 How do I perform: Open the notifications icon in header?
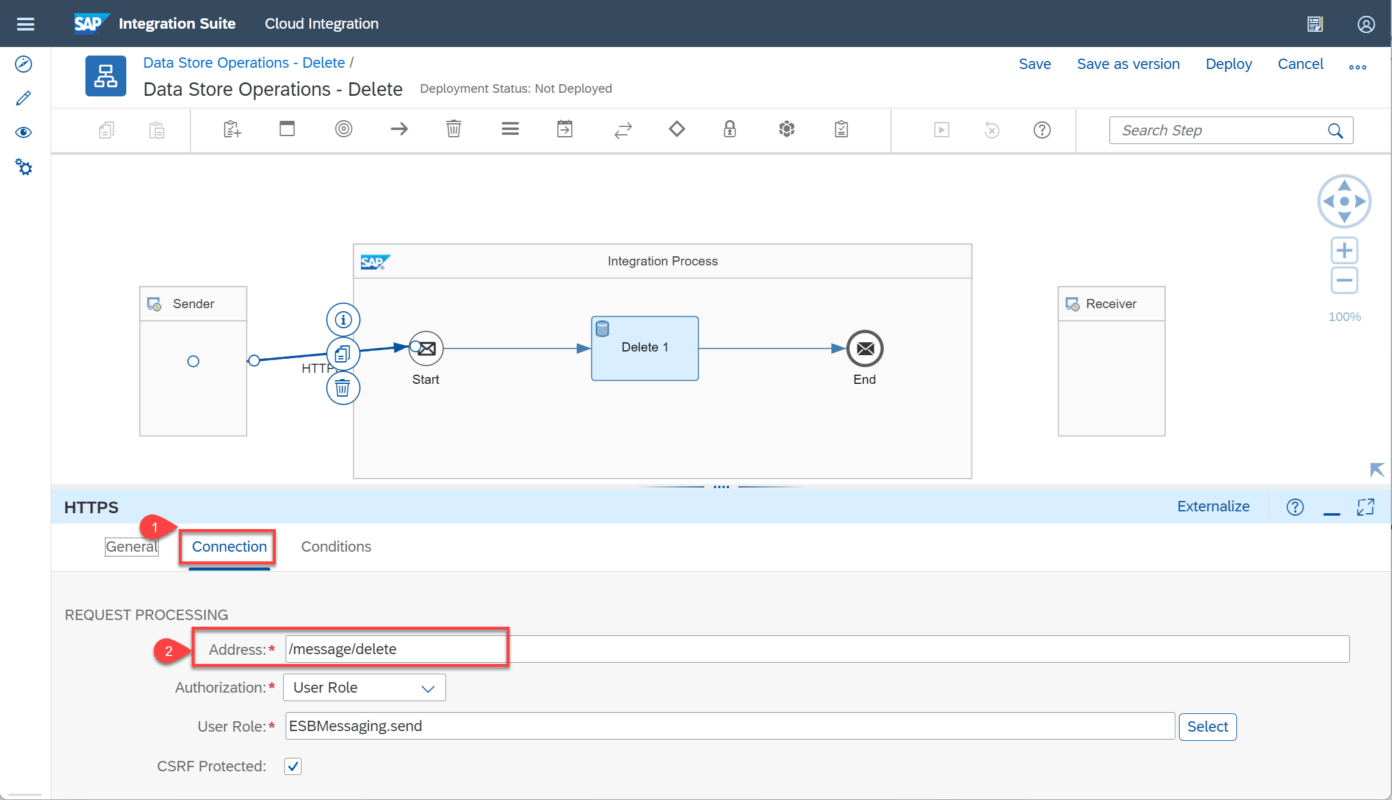click(x=1315, y=24)
